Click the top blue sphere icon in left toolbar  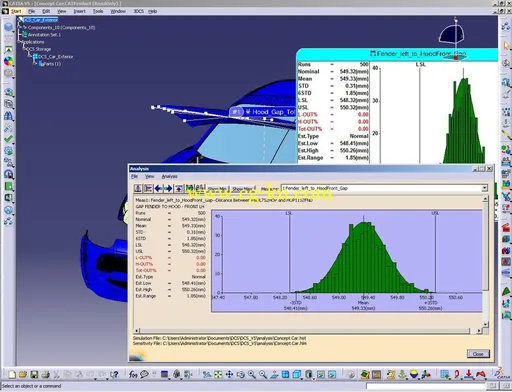pyautogui.click(x=8, y=27)
